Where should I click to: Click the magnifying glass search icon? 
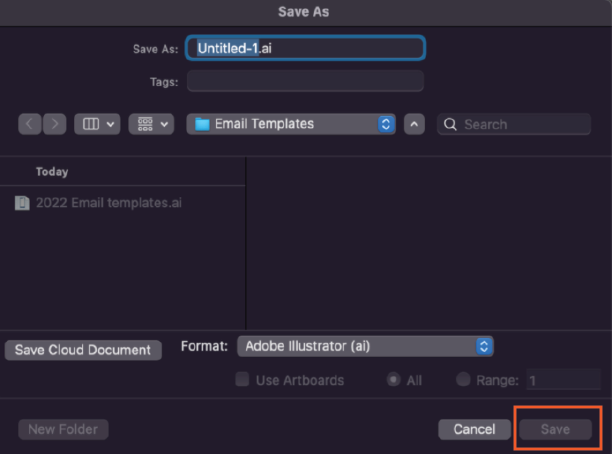click(x=450, y=124)
